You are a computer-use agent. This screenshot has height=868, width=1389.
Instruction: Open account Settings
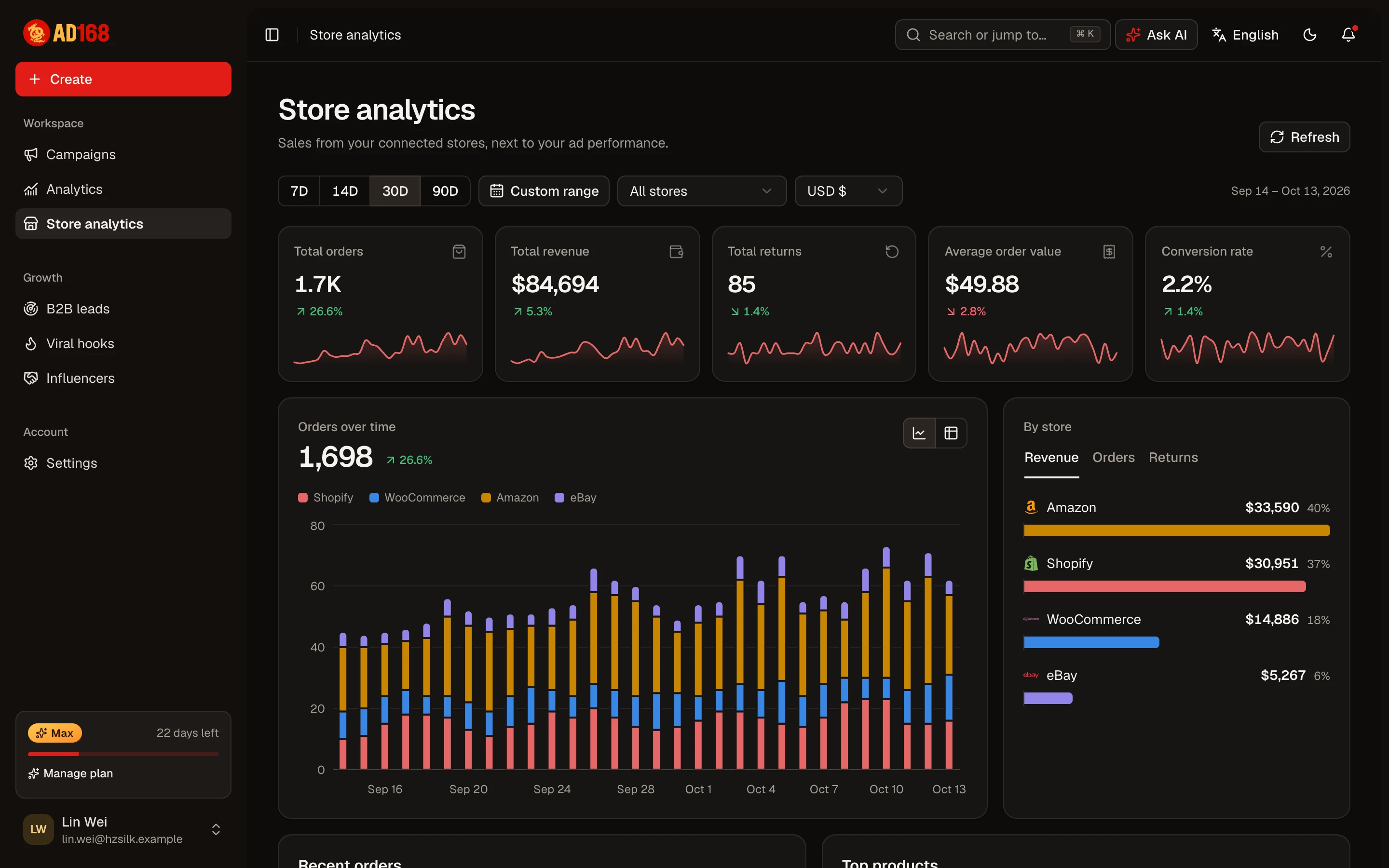pyautogui.click(x=123, y=463)
